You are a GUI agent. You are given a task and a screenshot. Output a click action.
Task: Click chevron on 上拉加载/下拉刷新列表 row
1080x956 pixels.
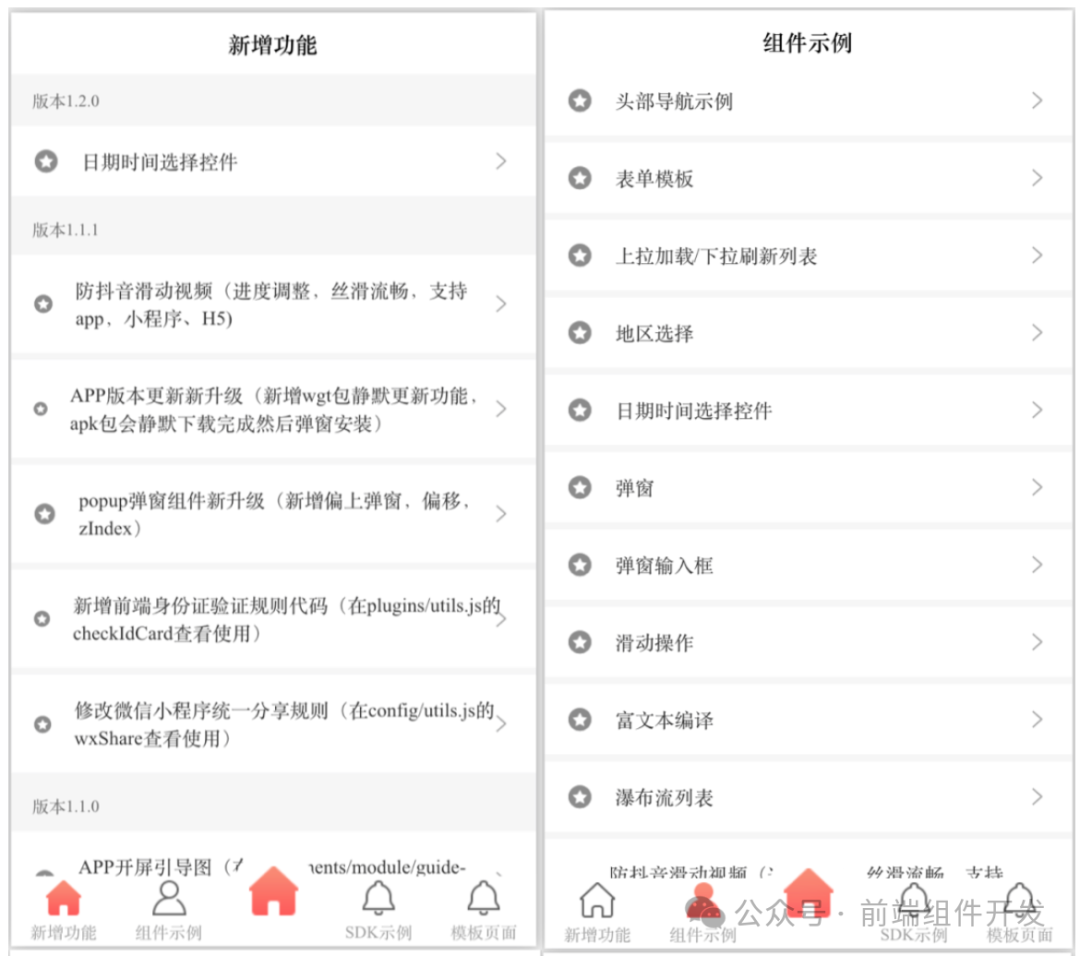click(x=1037, y=256)
